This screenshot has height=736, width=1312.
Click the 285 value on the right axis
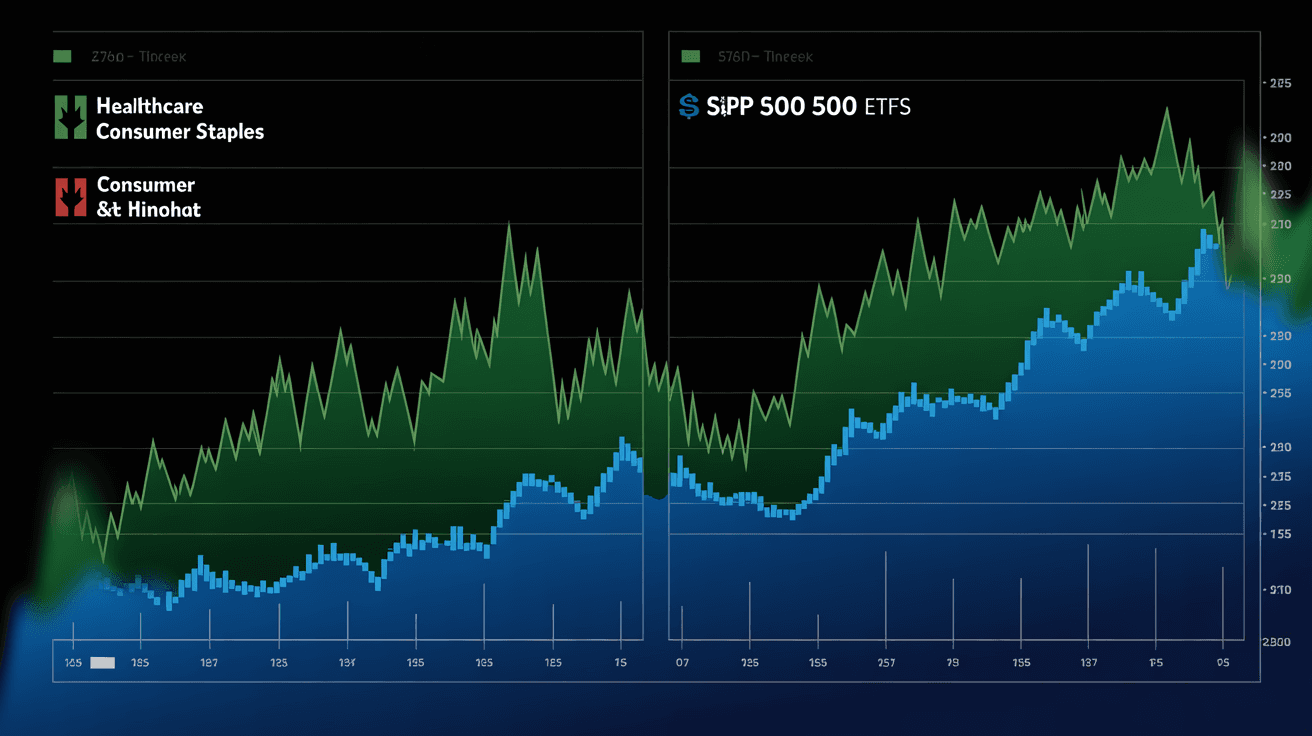click(1280, 84)
